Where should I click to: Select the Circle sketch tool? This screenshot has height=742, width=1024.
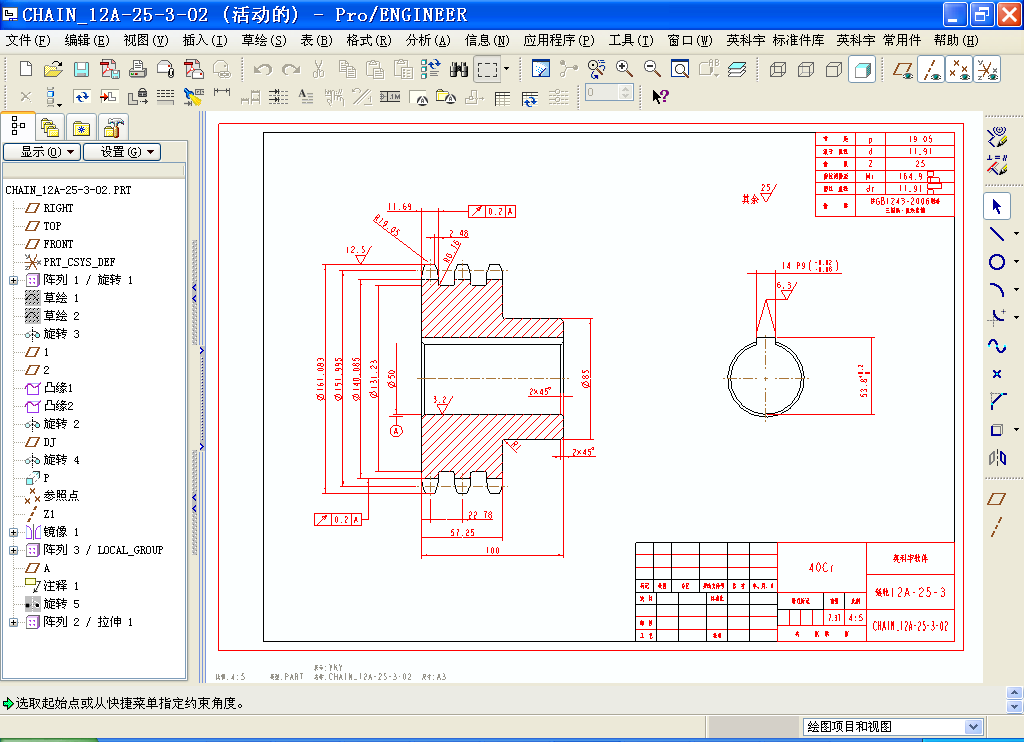pyautogui.click(x=997, y=262)
